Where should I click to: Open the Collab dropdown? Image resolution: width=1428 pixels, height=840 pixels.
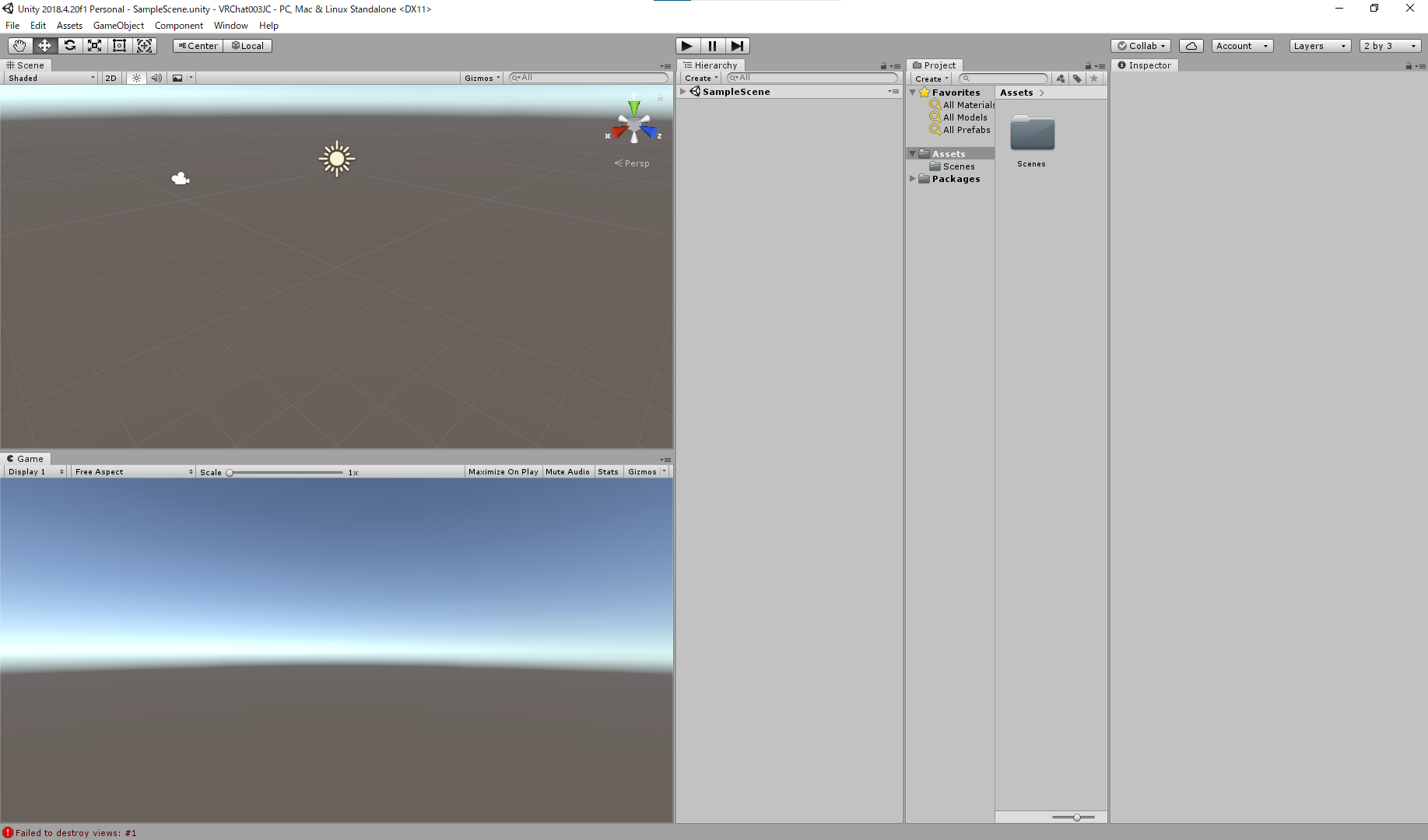1141,46
